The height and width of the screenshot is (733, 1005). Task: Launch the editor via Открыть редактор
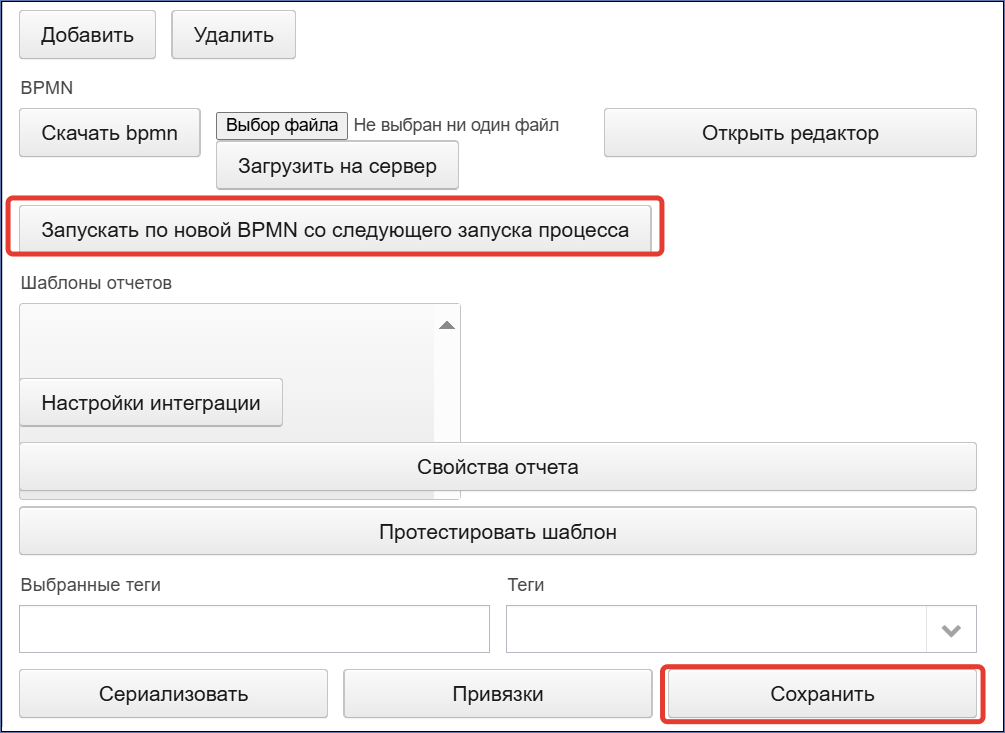point(790,133)
